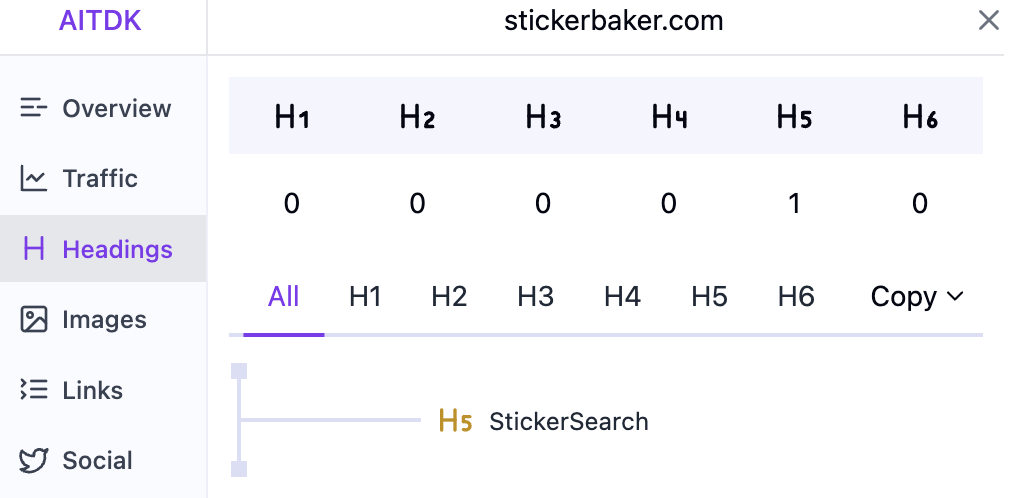
Task: Click the StickerSearch heading entry
Action: [568, 422]
